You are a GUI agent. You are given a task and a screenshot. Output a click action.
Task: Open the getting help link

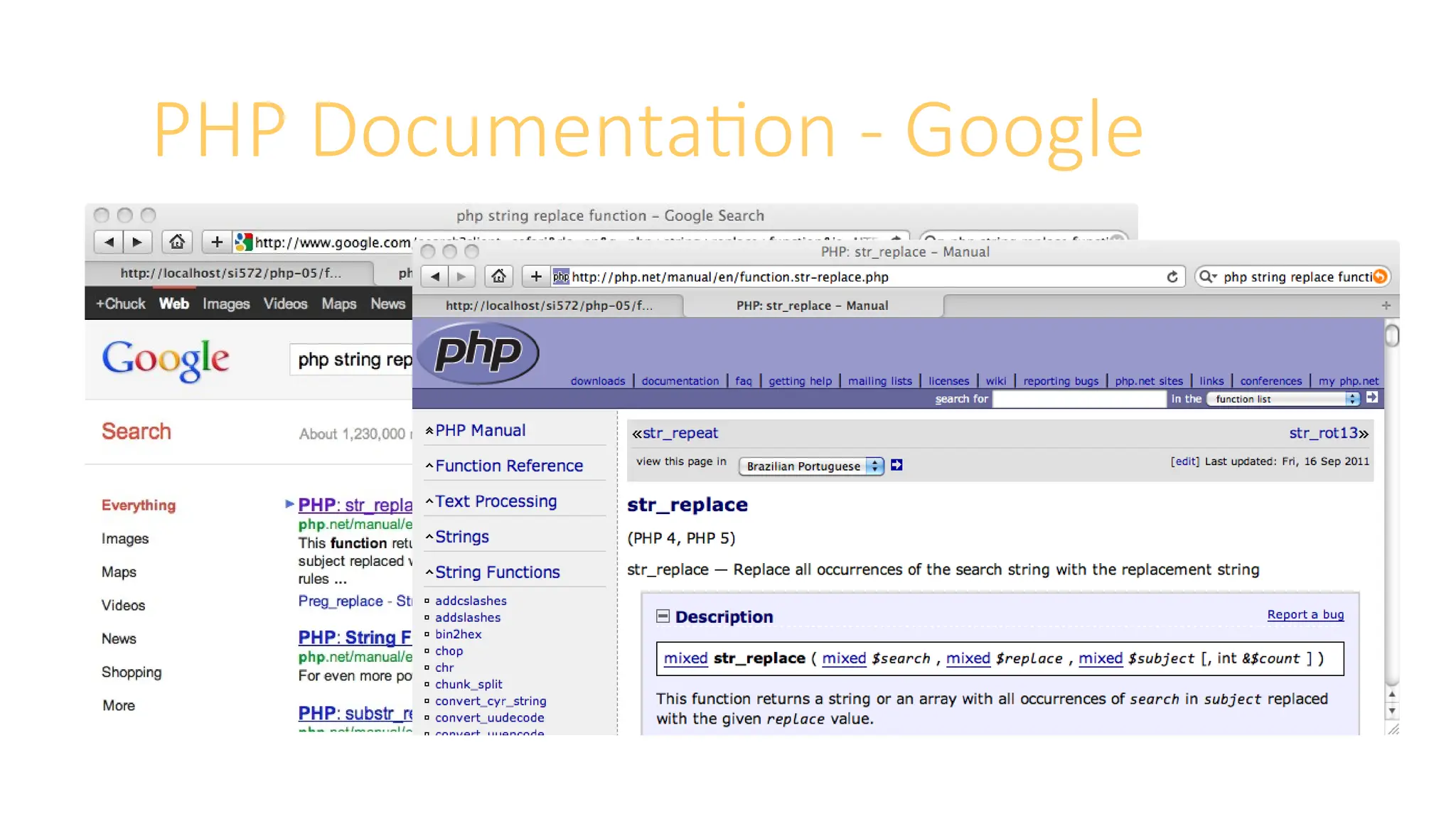point(800,381)
